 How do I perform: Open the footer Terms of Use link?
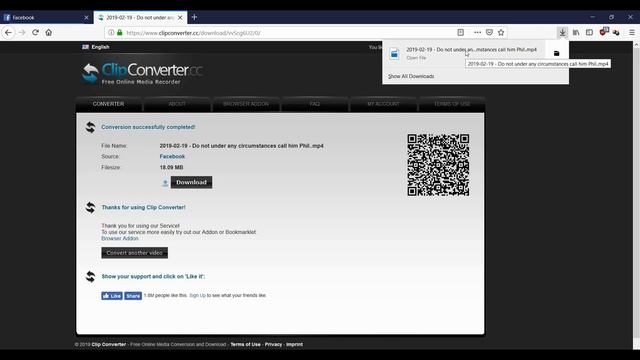click(x=245, y=344)
